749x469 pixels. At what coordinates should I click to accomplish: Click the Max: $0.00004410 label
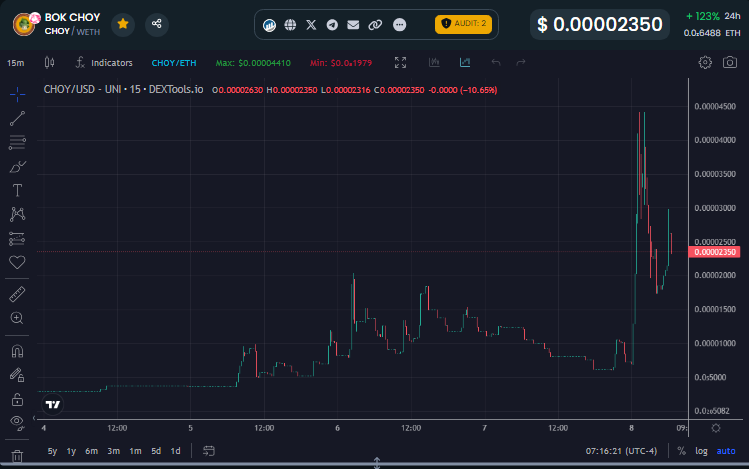(253, 63)
